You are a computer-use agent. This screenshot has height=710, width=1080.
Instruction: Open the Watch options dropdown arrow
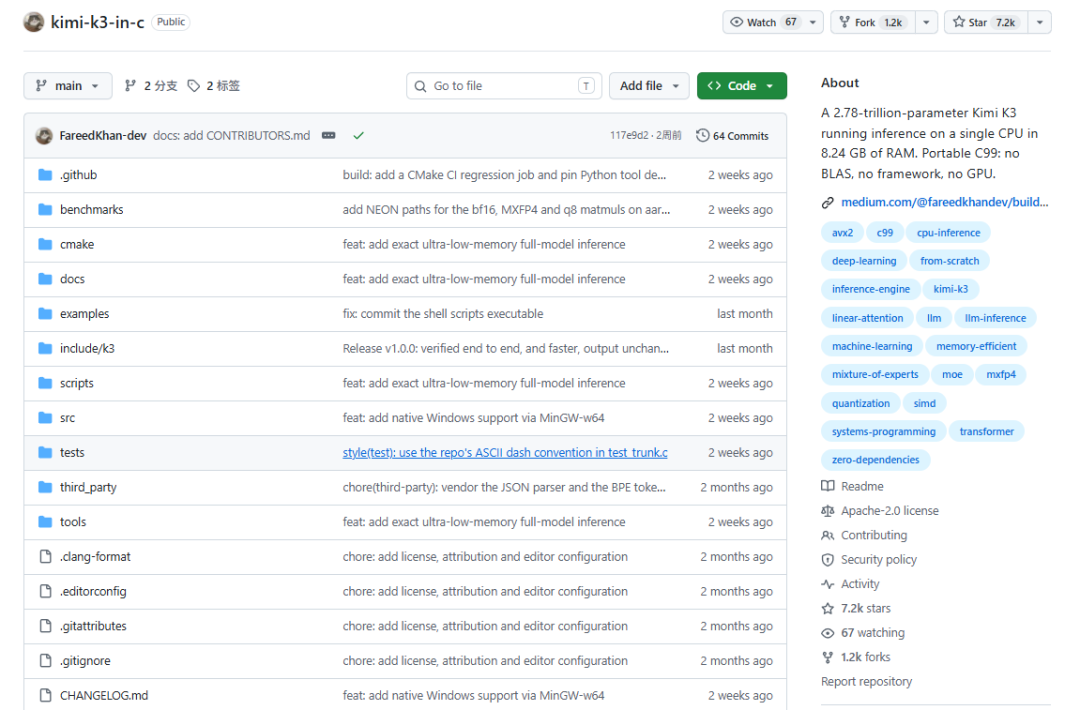click(813, 22)
